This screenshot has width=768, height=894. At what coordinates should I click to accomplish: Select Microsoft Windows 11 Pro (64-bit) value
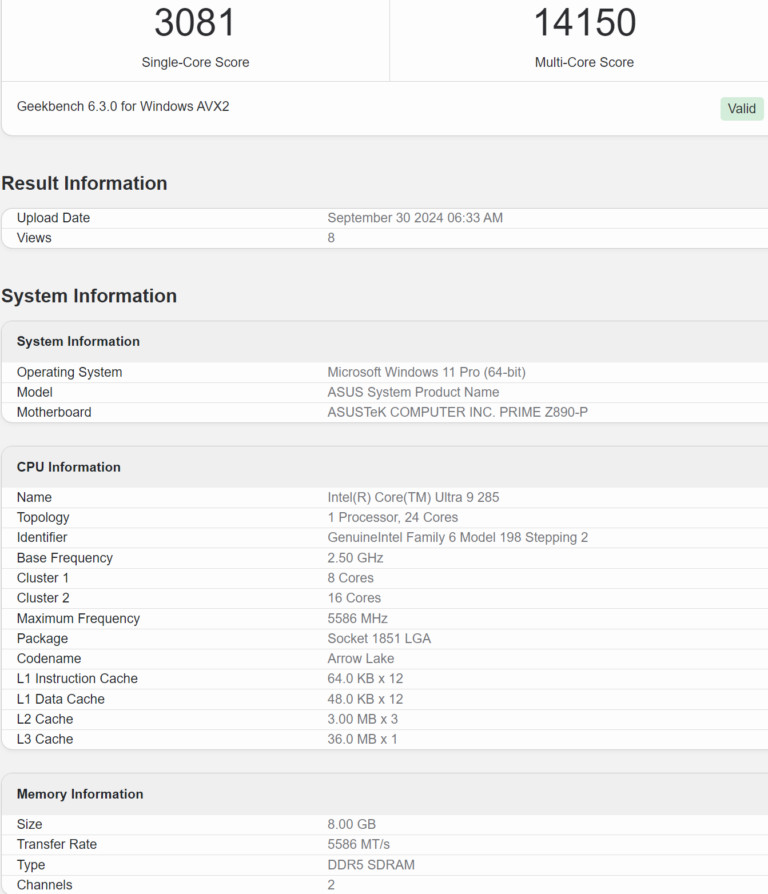click(426, 372)
